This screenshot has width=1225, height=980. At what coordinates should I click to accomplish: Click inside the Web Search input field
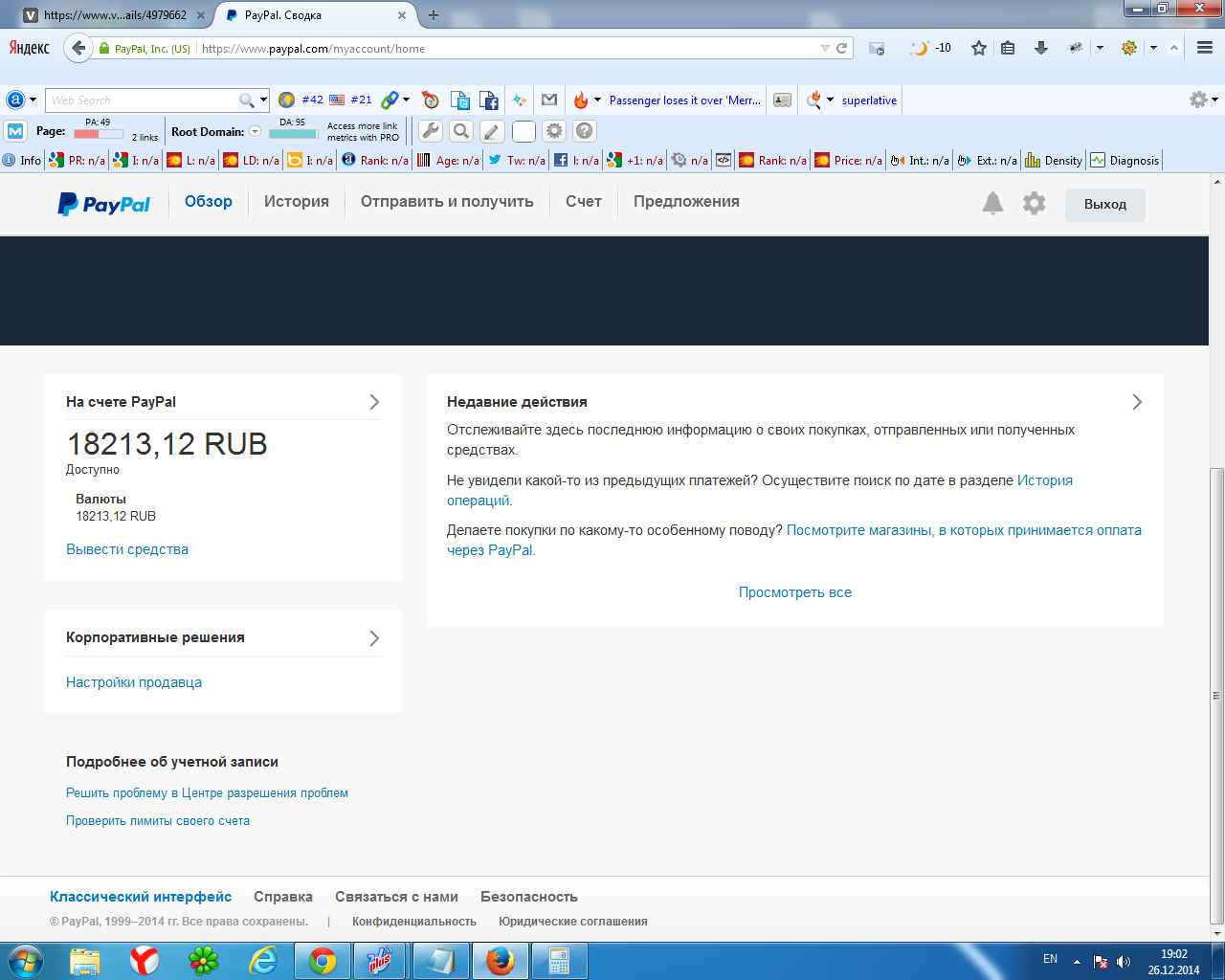tap(144, 100)
